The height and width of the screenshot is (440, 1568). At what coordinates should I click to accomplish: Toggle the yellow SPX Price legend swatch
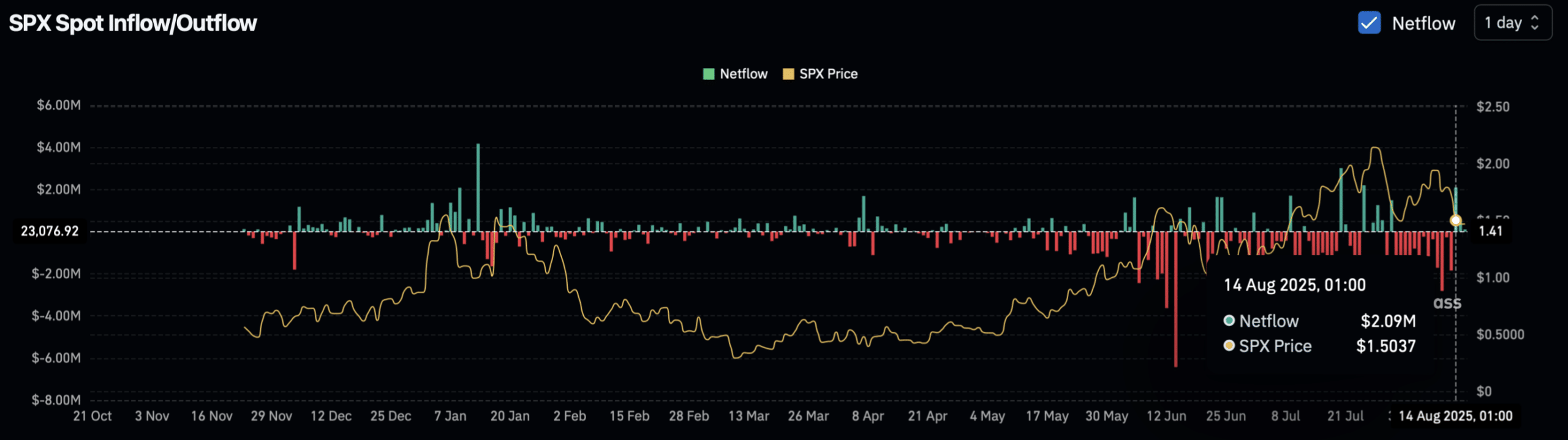[x=788, y=74]
